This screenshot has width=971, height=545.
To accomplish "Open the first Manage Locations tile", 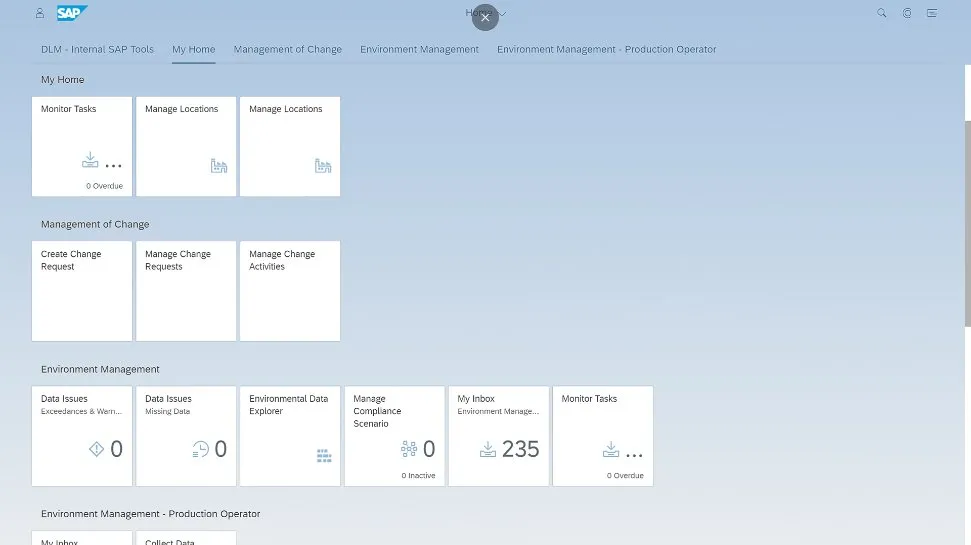I will [186, 146].
